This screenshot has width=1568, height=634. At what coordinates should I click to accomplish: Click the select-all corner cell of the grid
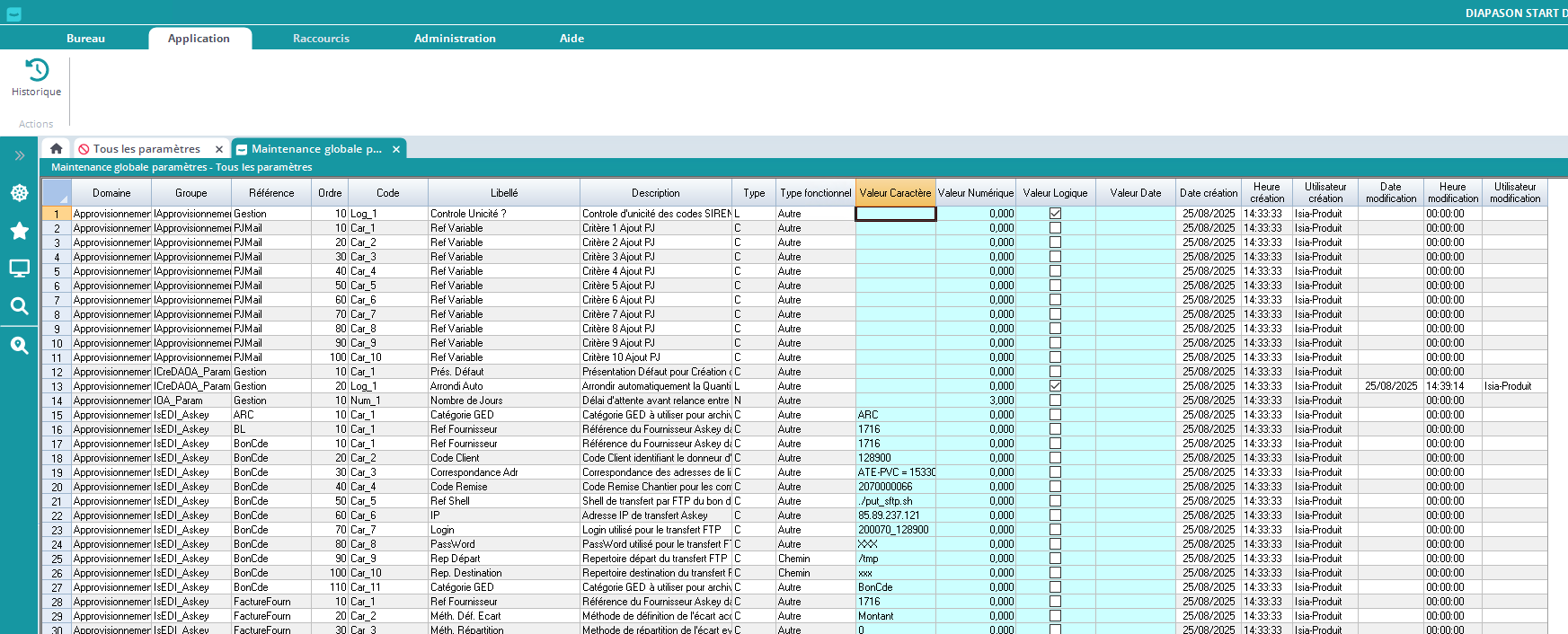(56, 193)
